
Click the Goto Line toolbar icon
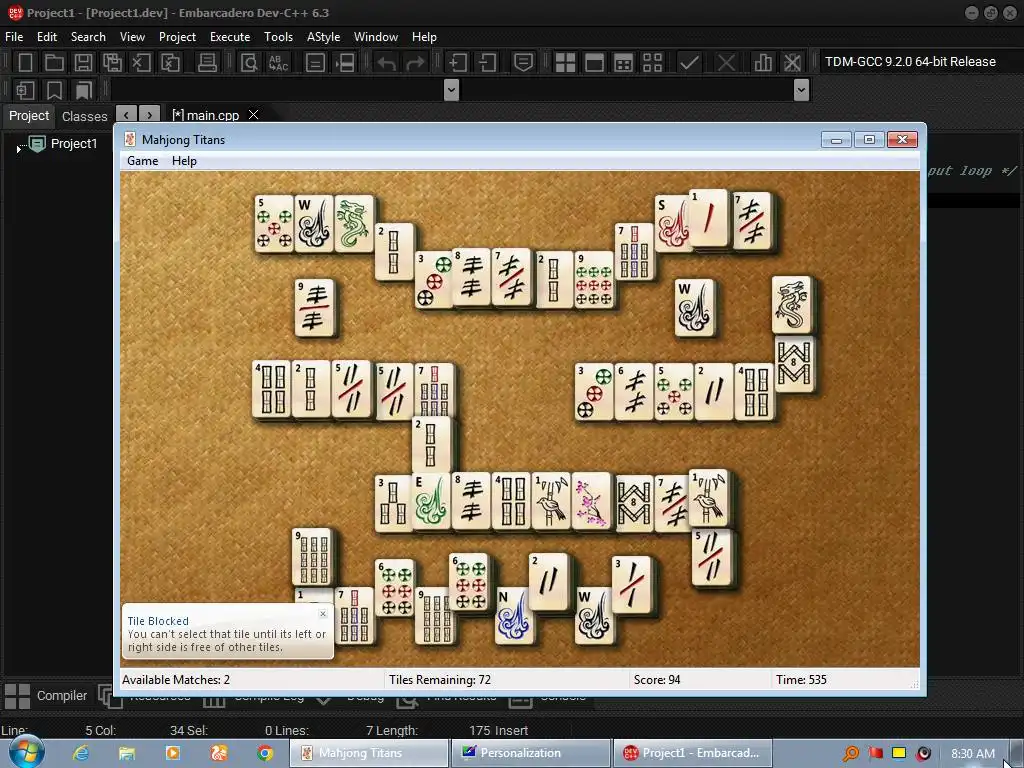(315, 63)
